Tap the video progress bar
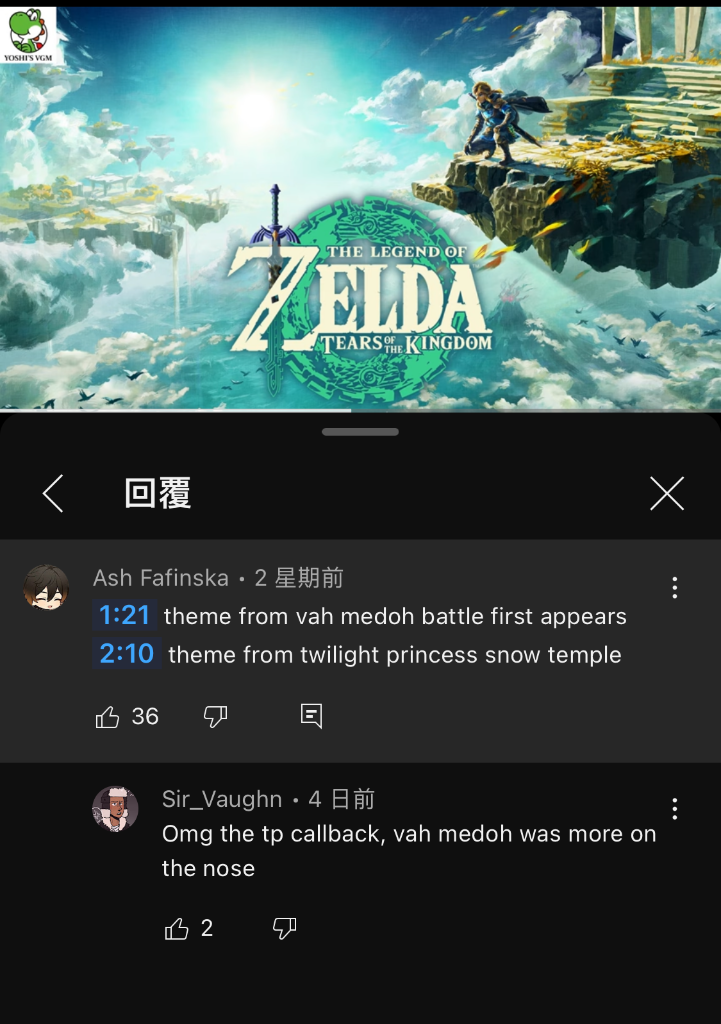The height and width of the screenshot is (1024, 721). (x=360, y=411)
